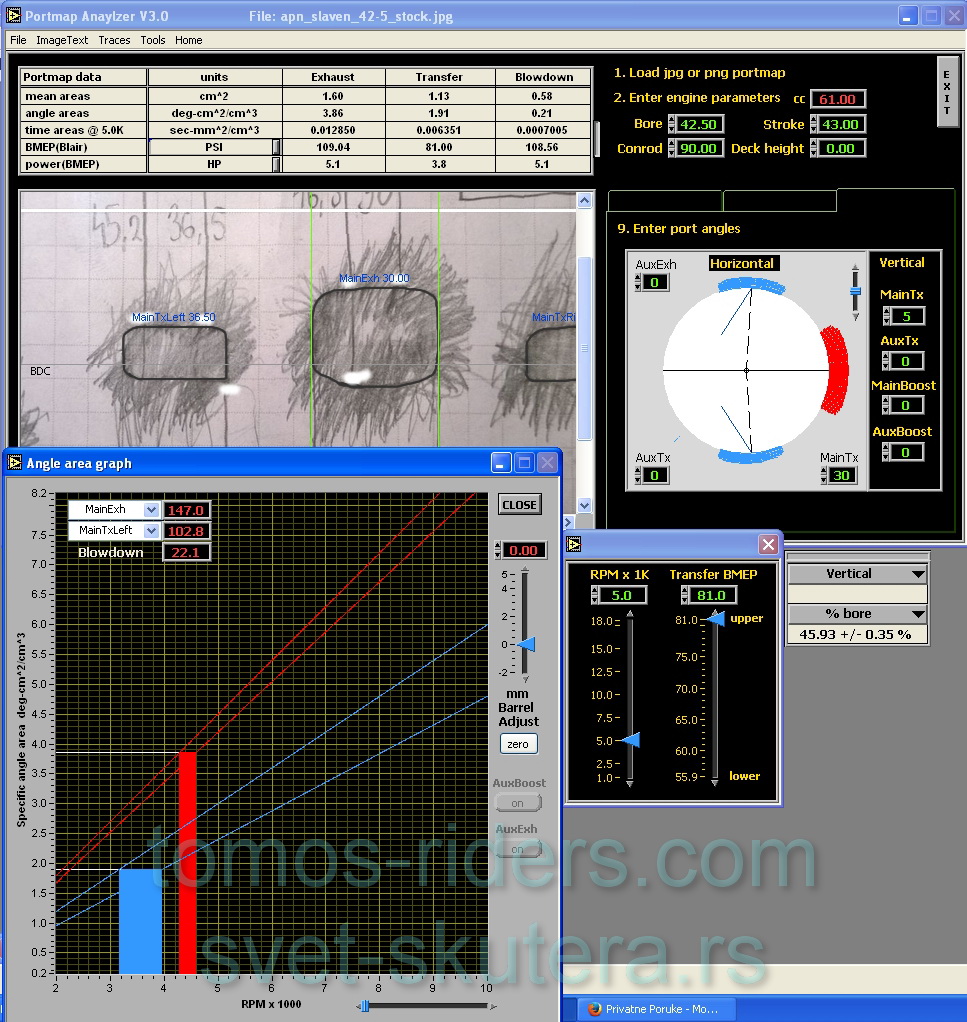Open the % bore dropdown
967x1022 pixels.
click(x=856, y=614)
